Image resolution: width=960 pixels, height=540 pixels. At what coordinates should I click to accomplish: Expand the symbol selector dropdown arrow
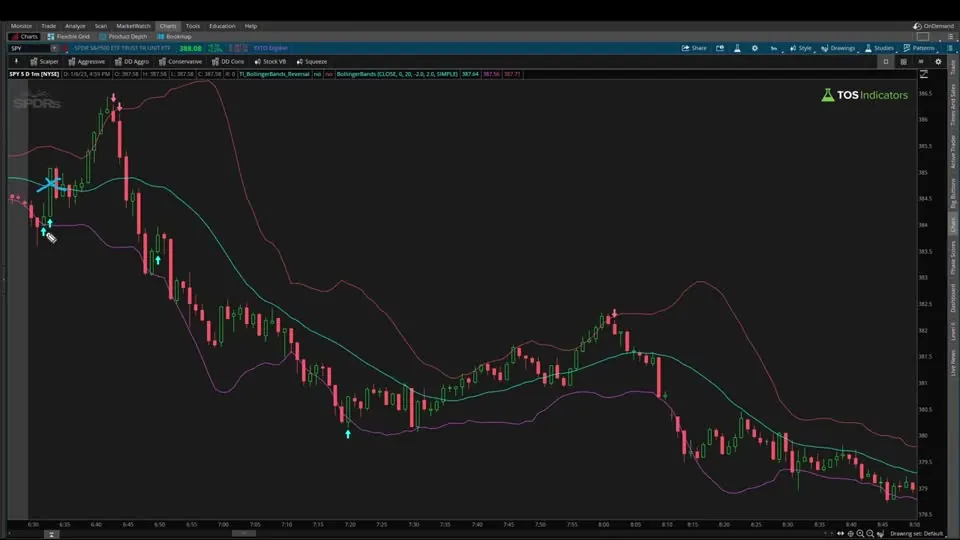coord(54,48)
